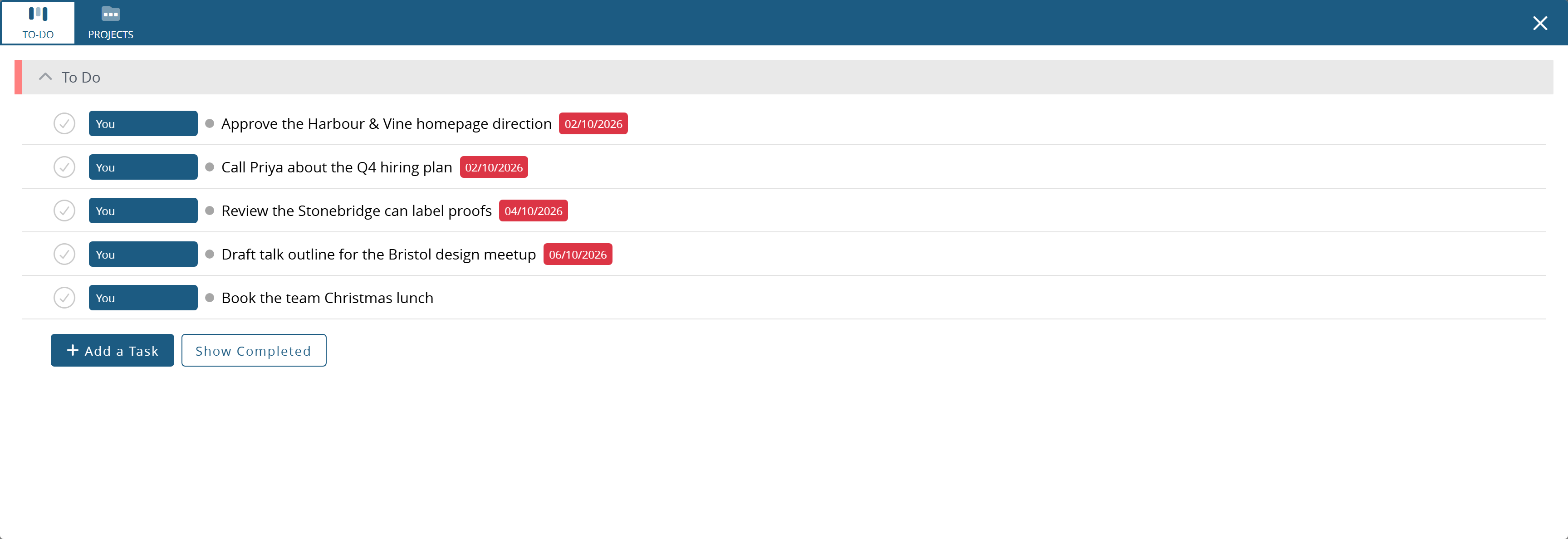The width and height of the screenshot is (1568, 539).
Task: Switch to the TO-DO tab
Action: (x=38, y=23)
